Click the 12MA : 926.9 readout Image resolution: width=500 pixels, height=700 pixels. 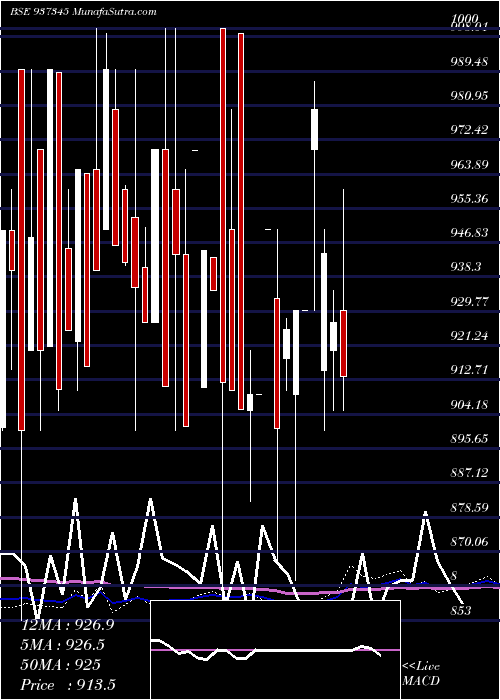pos(67,625)
